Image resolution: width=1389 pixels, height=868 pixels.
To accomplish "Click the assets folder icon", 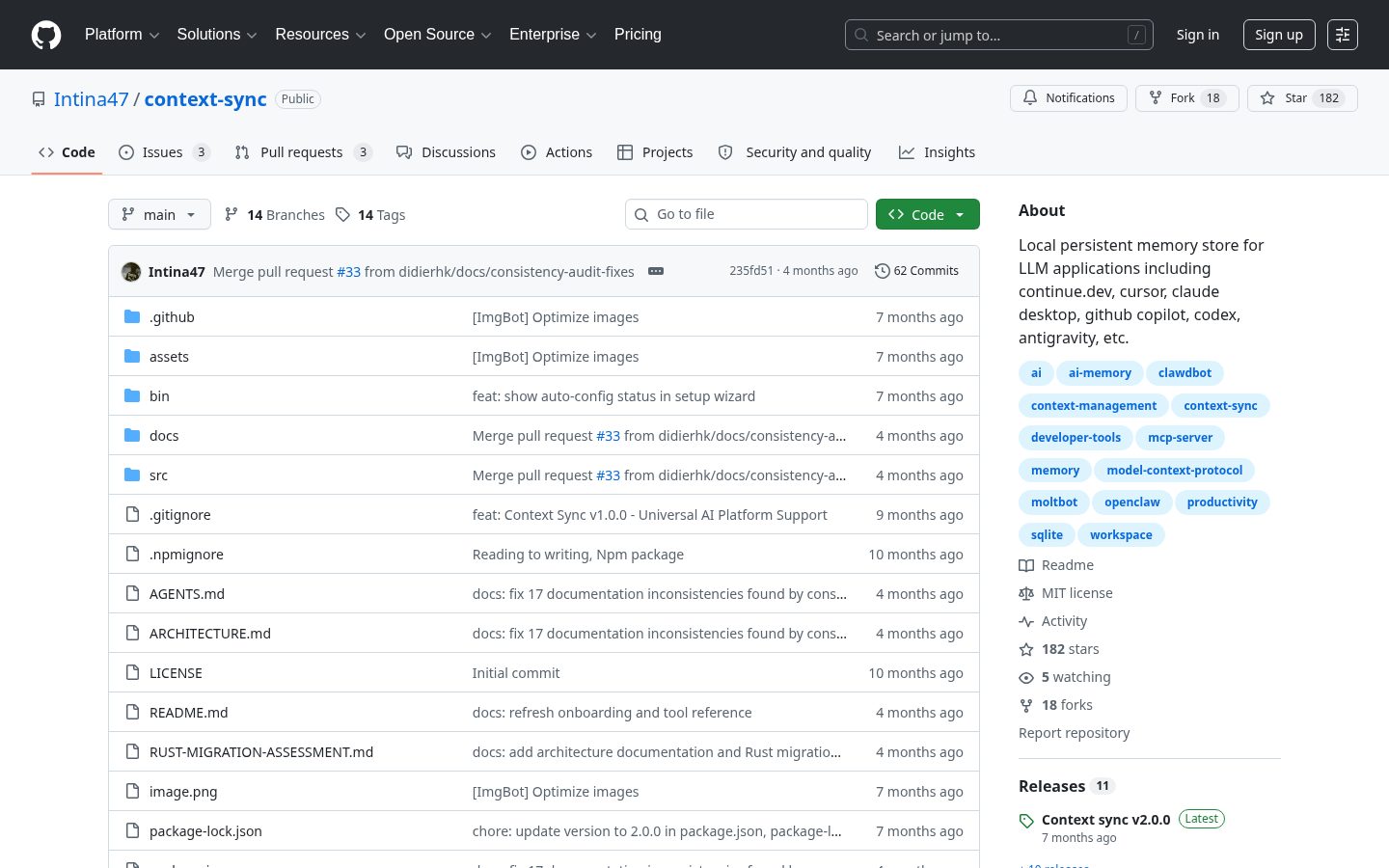I will [x=132, y=356].
